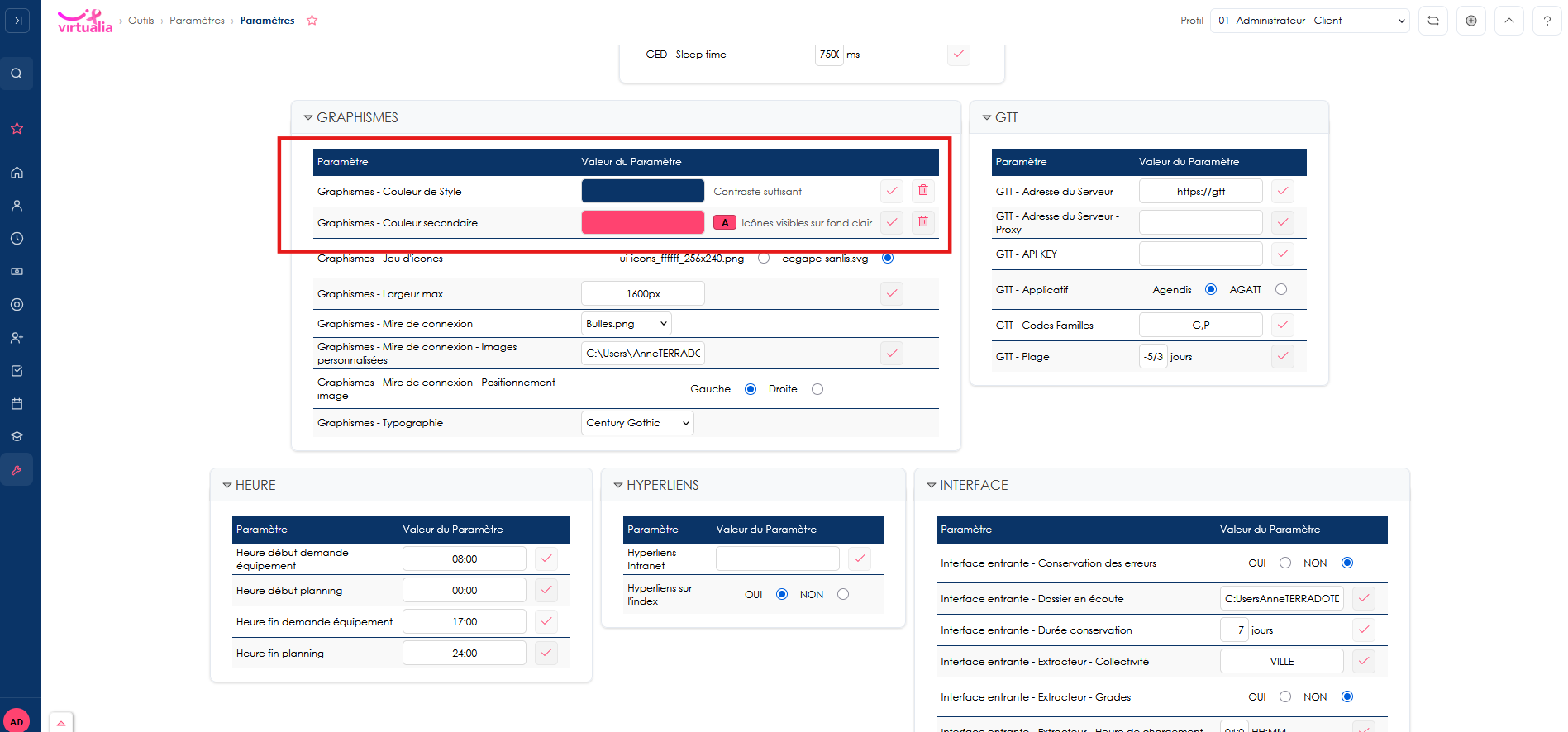1568x732 pixels.
Task: Select the cegape-sanlis.svg icon set radio
Action: (x=888, y=259)
